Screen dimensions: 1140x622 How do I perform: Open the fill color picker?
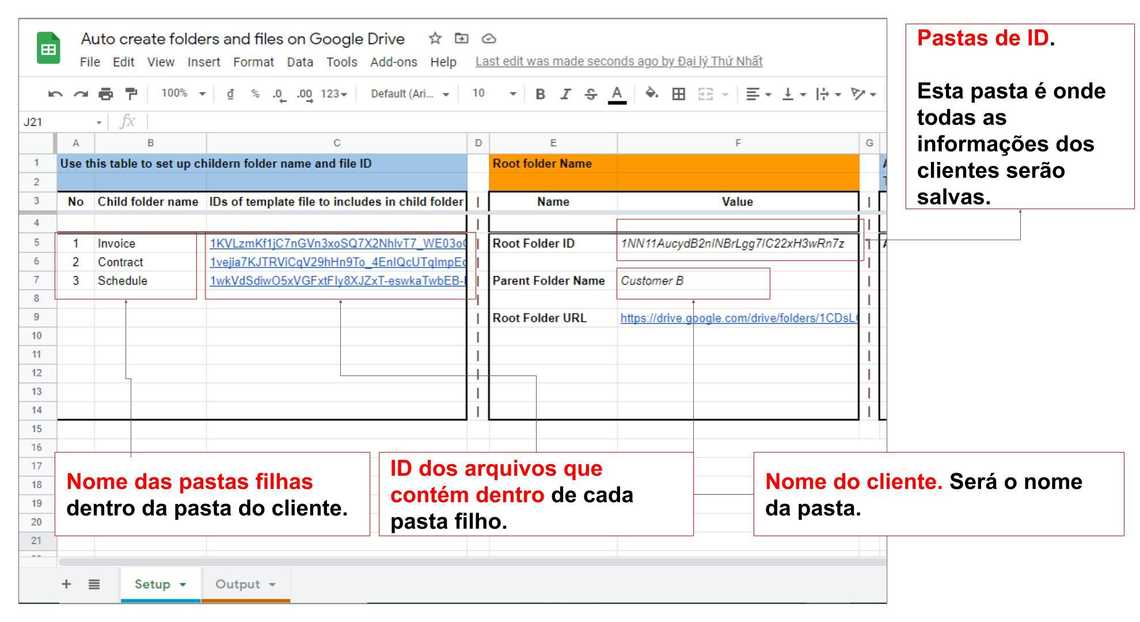(x=651, y=94)
